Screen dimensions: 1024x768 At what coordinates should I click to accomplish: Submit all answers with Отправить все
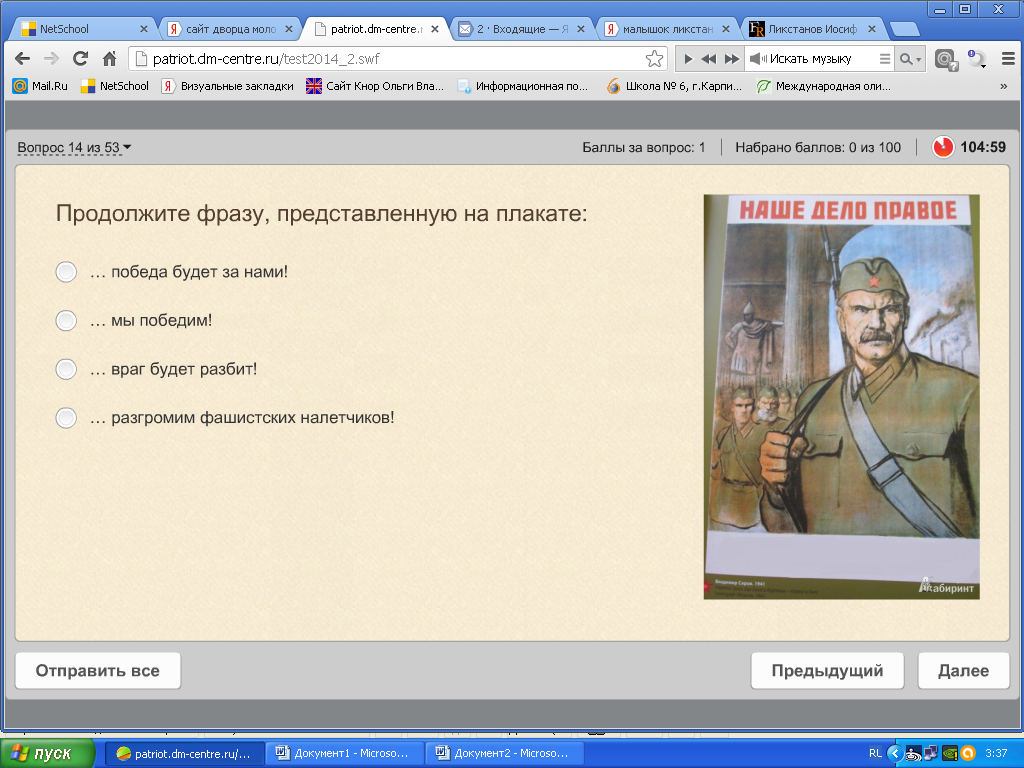click(x=98, y=671)
